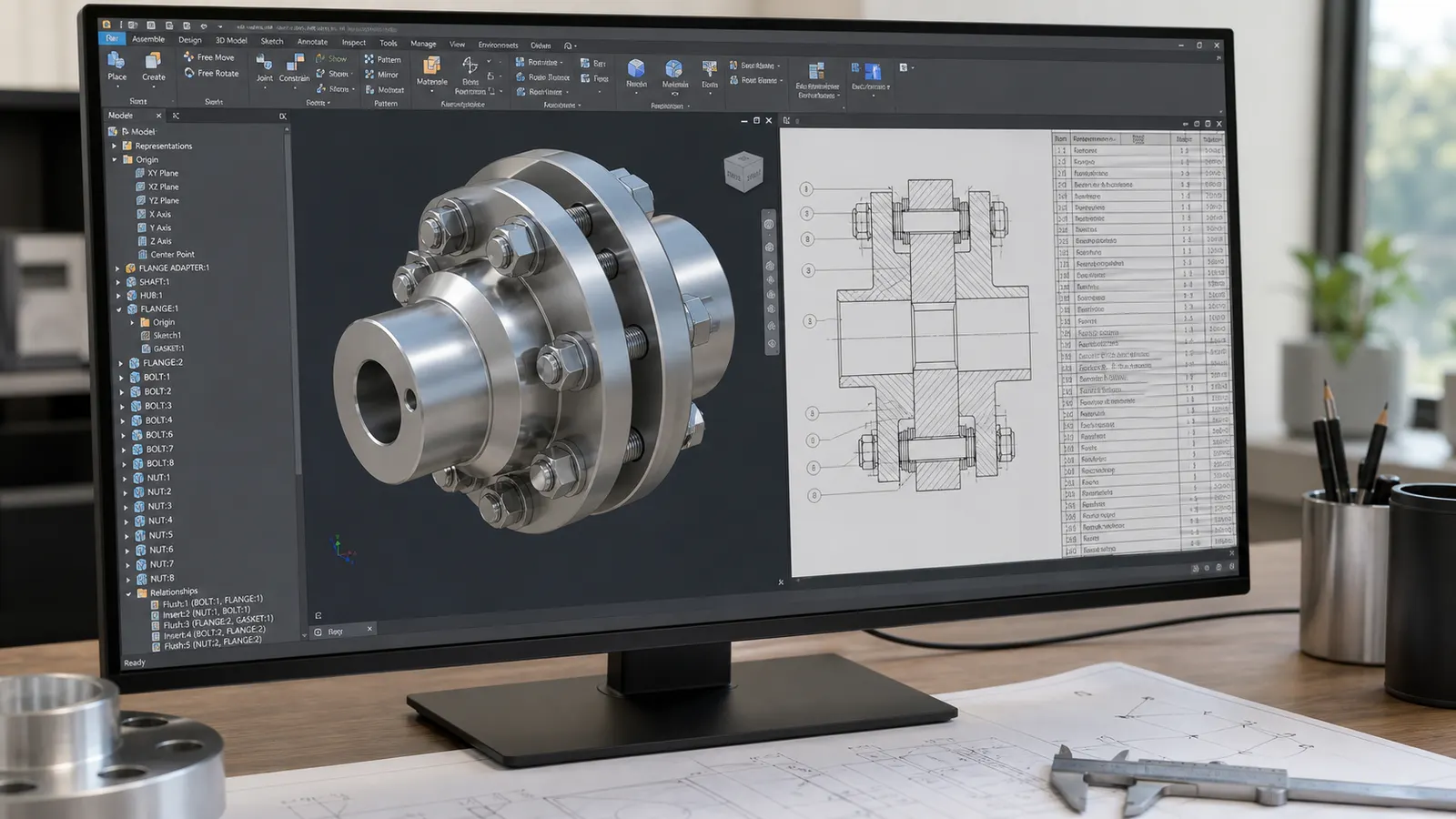Expand the SHAFT:1 node

(x=118, y=282)
